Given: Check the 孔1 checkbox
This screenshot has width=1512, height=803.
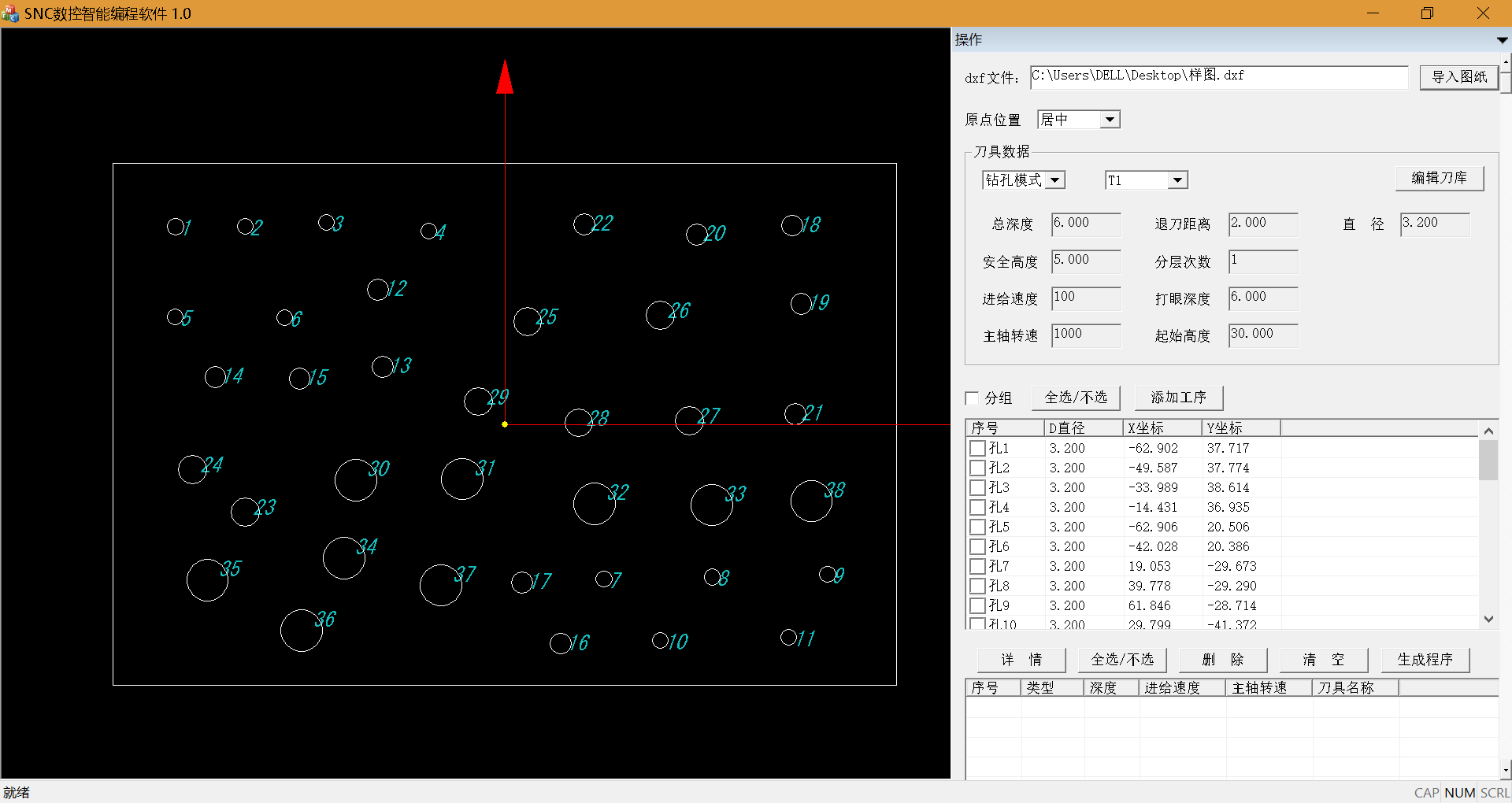Looking at the screenshot, I should (x=978, y=448).
